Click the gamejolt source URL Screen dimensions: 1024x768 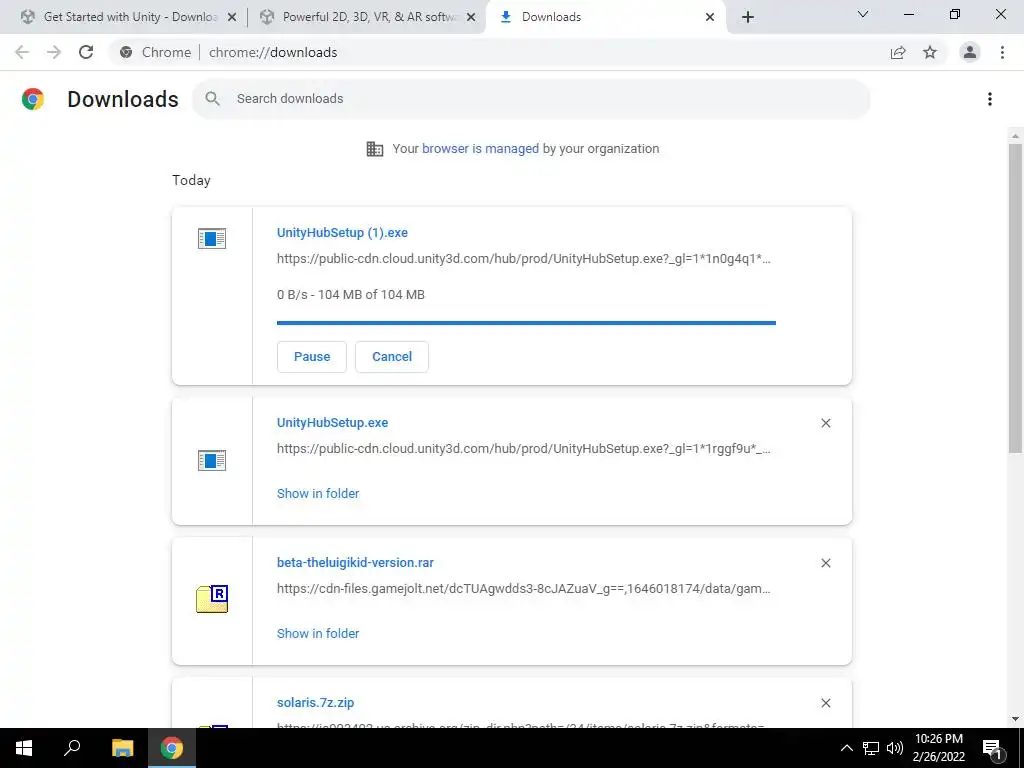(x=524, y=588)
